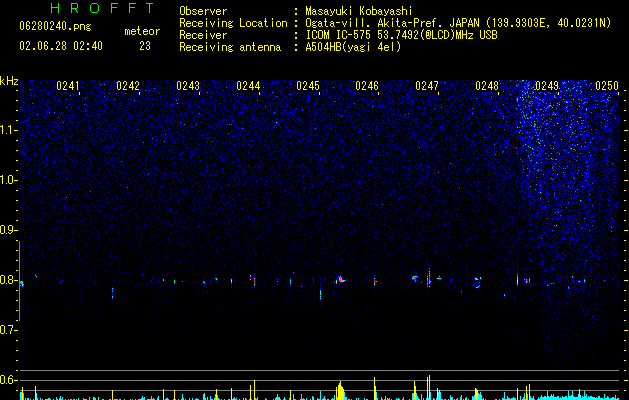The image size is (629, 400).
Task: Click the 0241 time marker
Action: pos(68,86)
